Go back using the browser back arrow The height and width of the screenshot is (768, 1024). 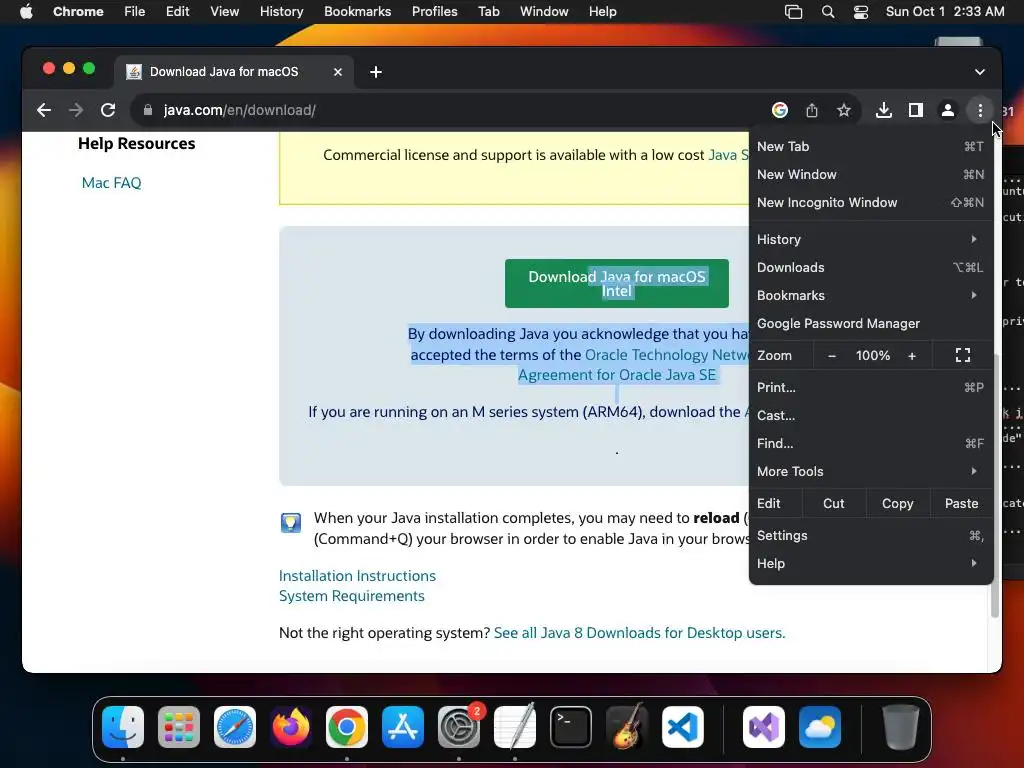[44, 110]
